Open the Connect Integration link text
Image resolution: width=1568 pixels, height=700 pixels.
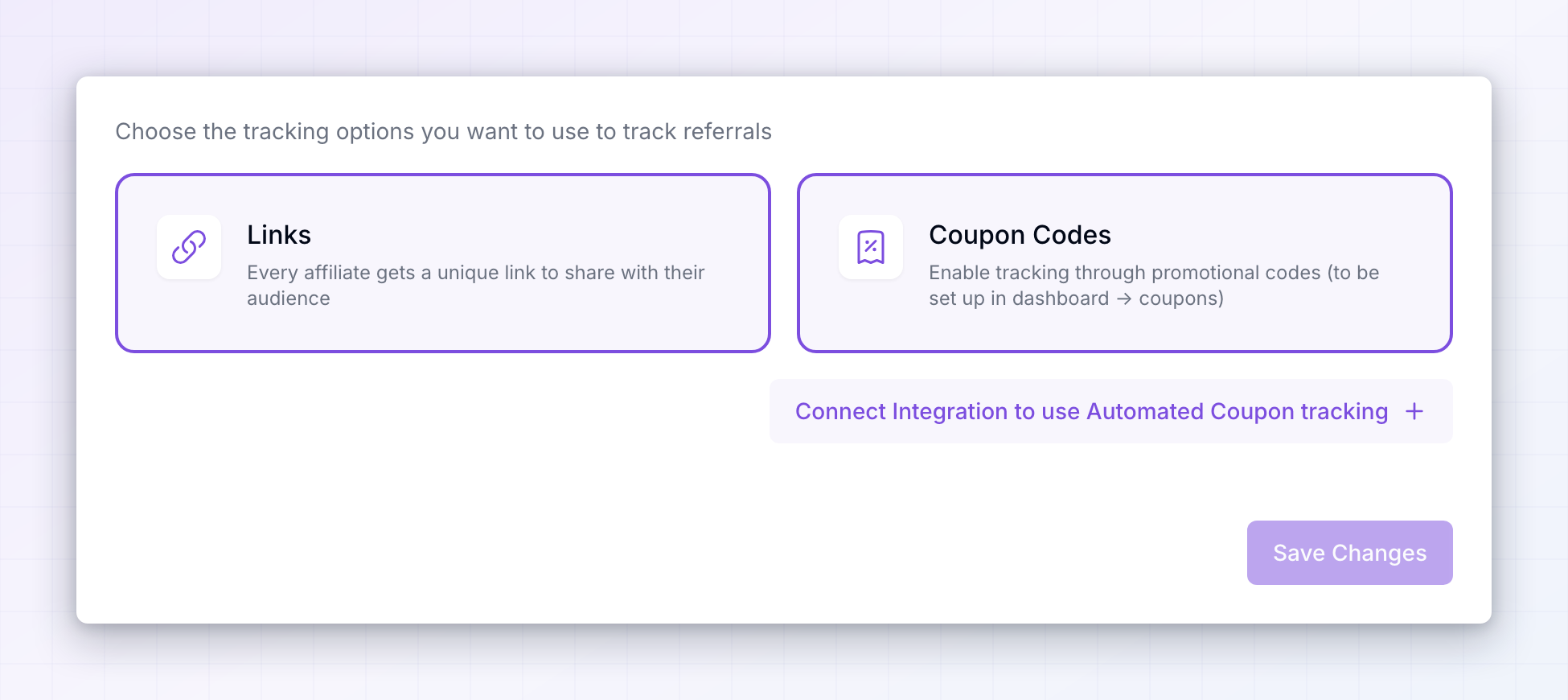1091,411
